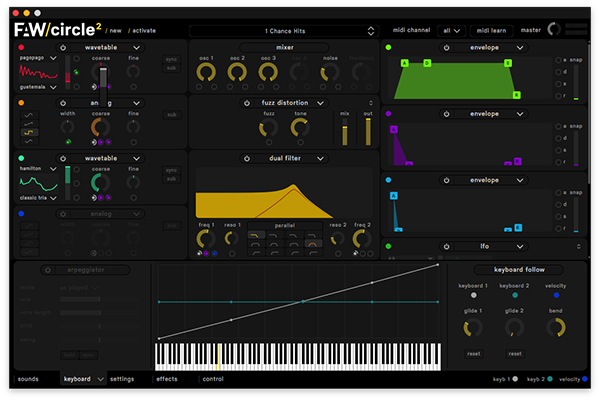
Task: Click the red oscillator color dot
Action: point(22,47)
